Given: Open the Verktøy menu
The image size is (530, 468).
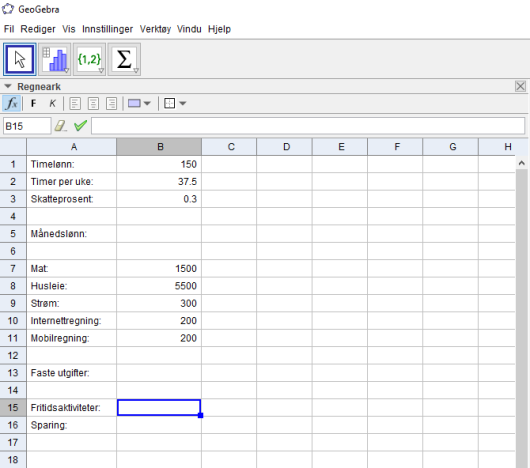Looking at the screenshot, I should click(155, 29).
